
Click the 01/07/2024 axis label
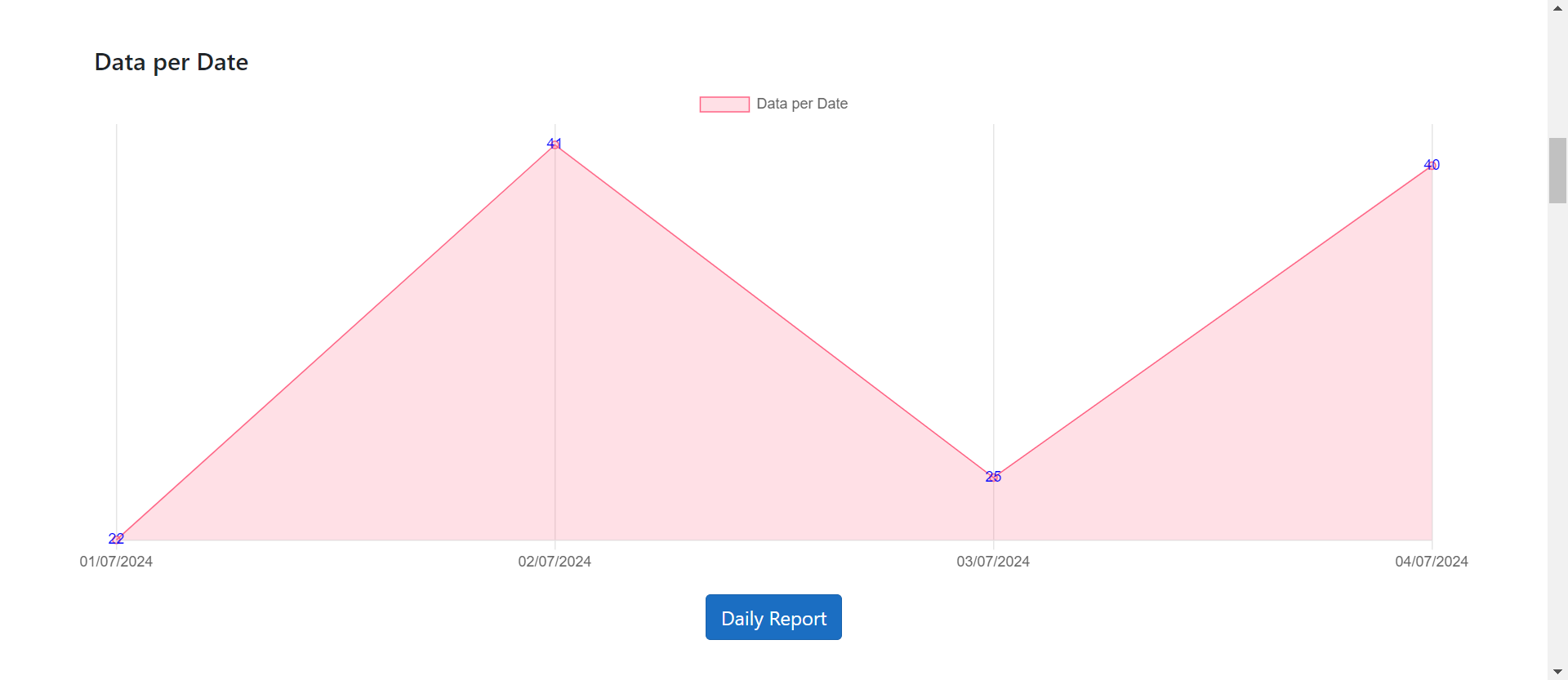116,562
